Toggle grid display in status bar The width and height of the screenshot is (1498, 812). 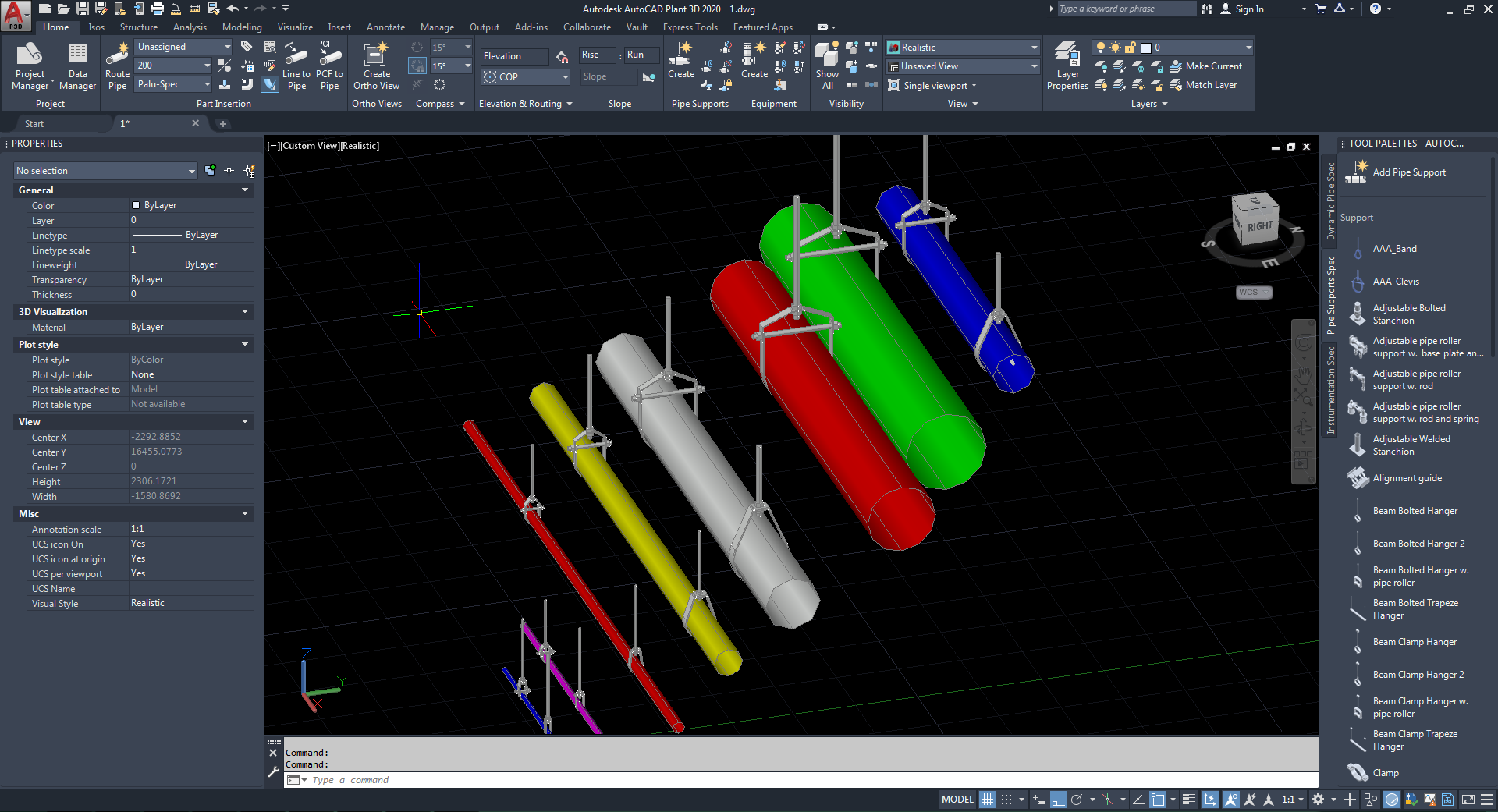(x=987, y=800)
